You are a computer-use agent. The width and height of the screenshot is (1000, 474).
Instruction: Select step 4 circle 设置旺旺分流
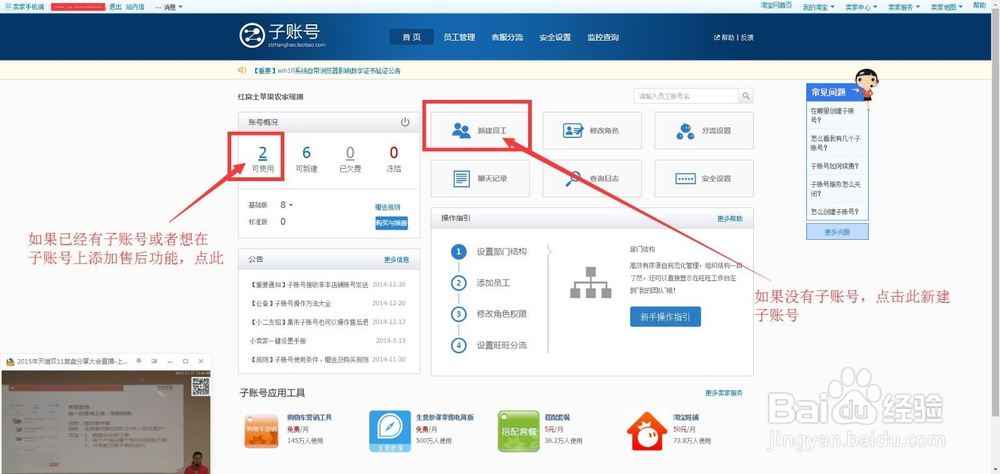pos(459,345)
